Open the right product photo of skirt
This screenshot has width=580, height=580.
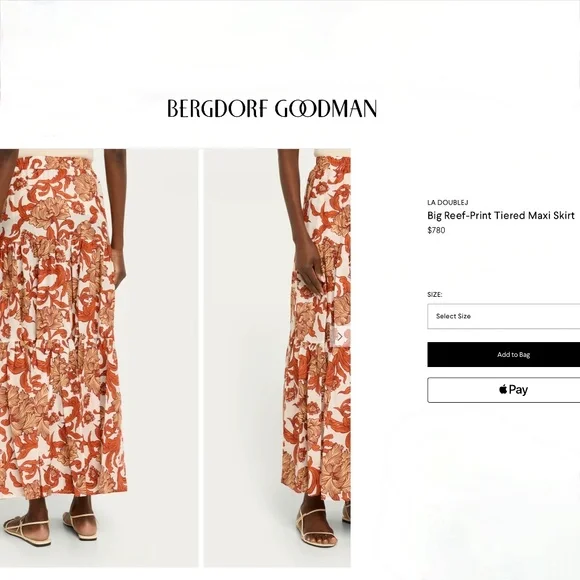pos(277,358)
